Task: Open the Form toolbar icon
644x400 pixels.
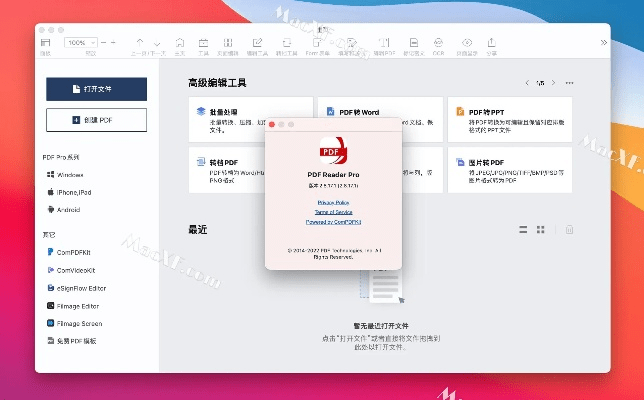Action: pyautogui.click(x=317, y=42)
